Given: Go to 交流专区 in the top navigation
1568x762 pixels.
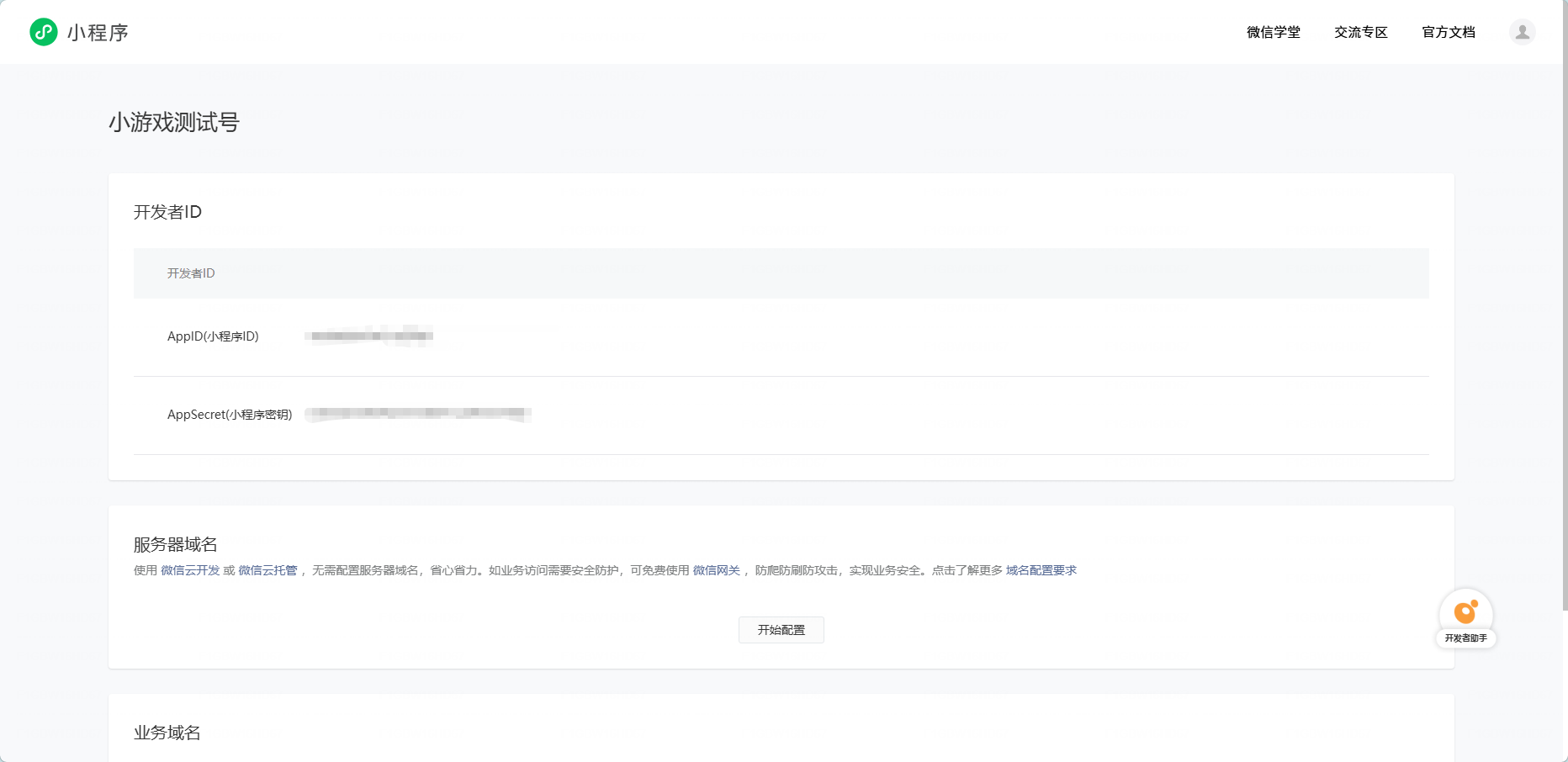Looking at the screenshot, I should (x=1361, y=32).
